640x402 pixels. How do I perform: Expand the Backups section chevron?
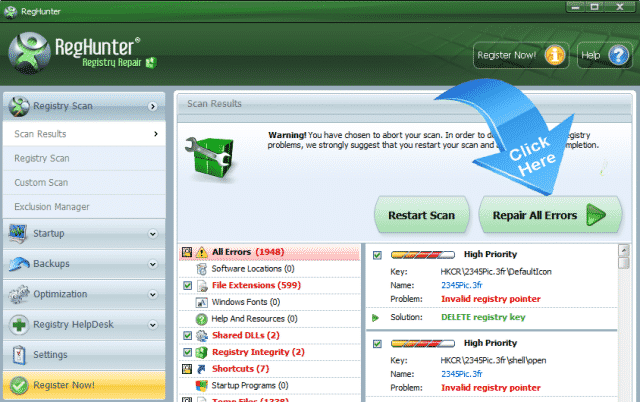tap(152, 264)
